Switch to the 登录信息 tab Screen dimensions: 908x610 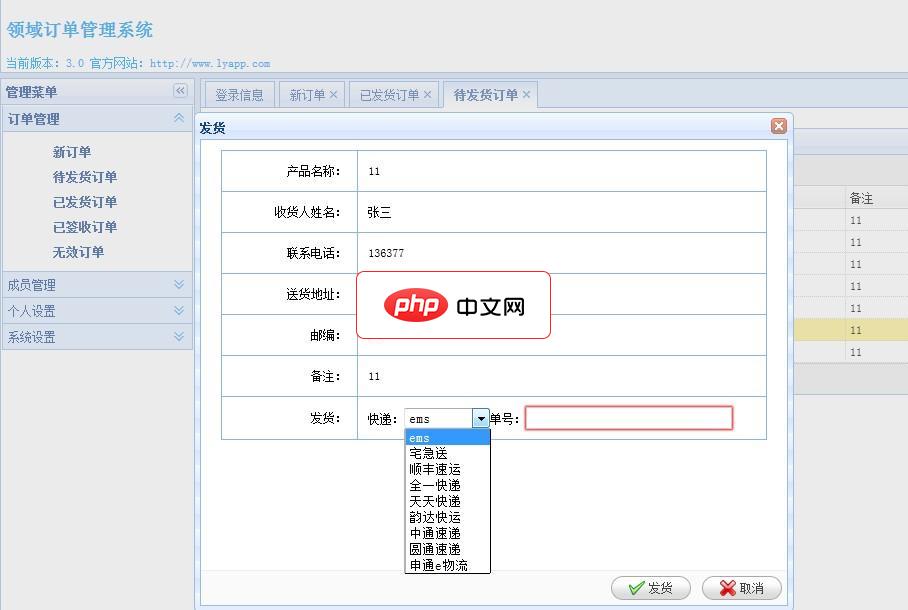pyautogui.click(x=238, y=93)
